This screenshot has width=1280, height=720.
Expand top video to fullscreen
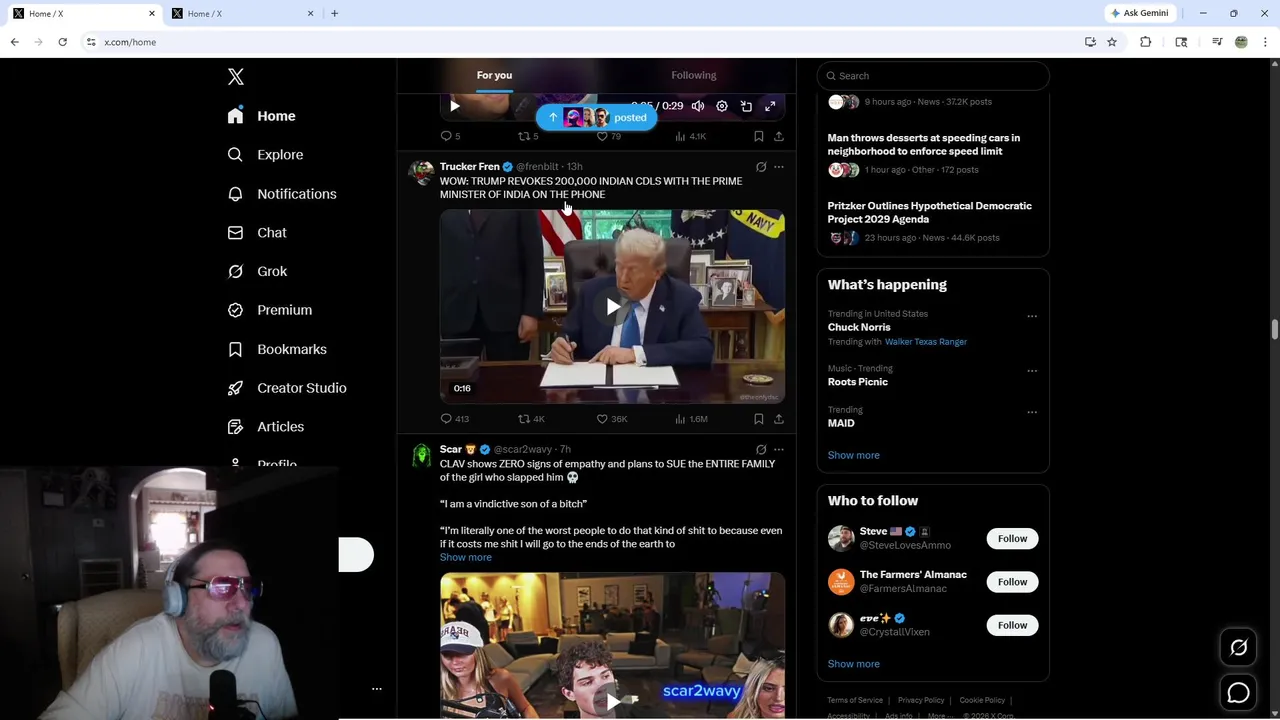click(x=770, y=106)
